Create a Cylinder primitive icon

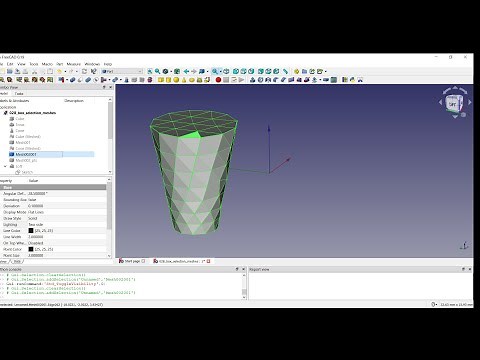pyautogui.click(x=168, y=80)
